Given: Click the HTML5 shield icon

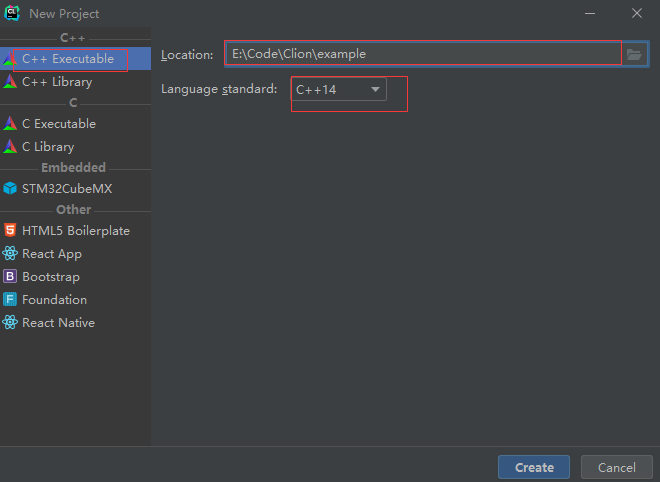Looking at the screenshot, I should click(10, 230).
